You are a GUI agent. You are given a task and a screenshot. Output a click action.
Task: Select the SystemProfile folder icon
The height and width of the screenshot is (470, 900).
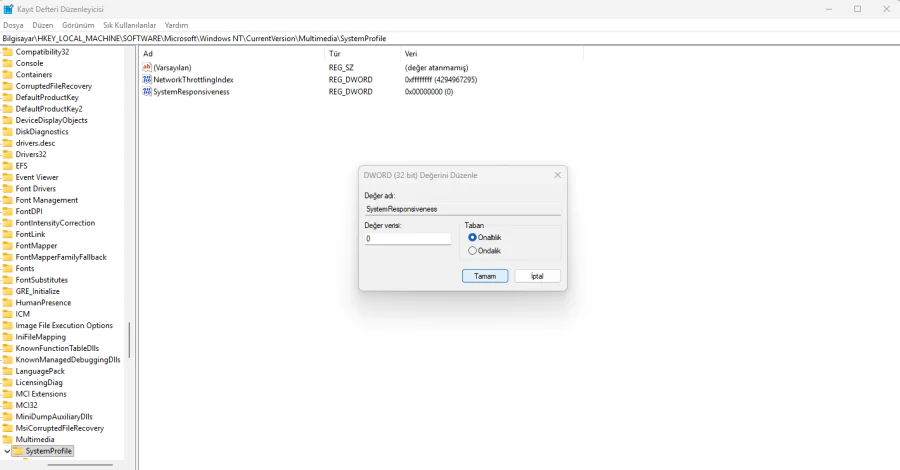(18, 451)
